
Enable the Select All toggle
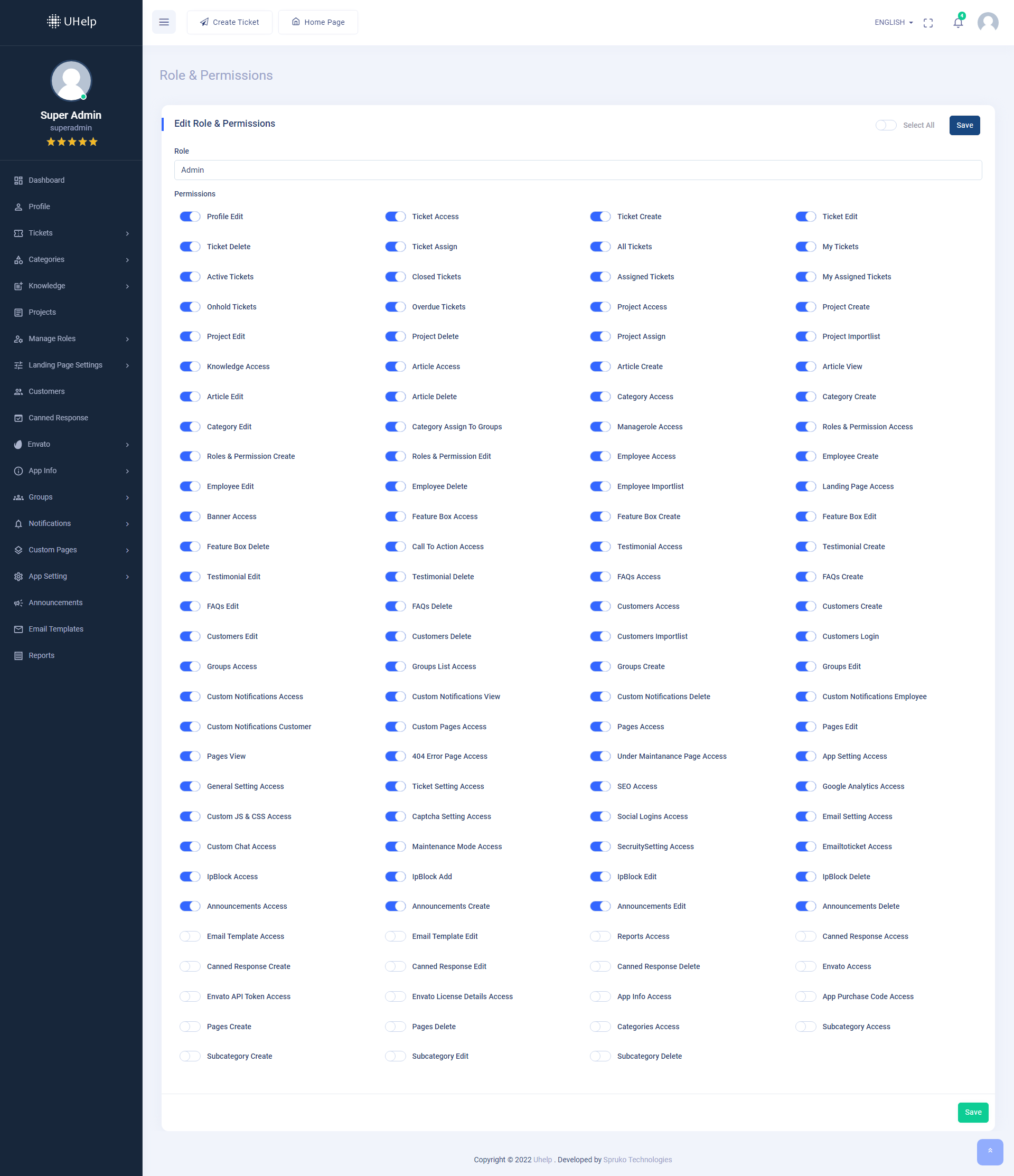(x=885, y=126)
